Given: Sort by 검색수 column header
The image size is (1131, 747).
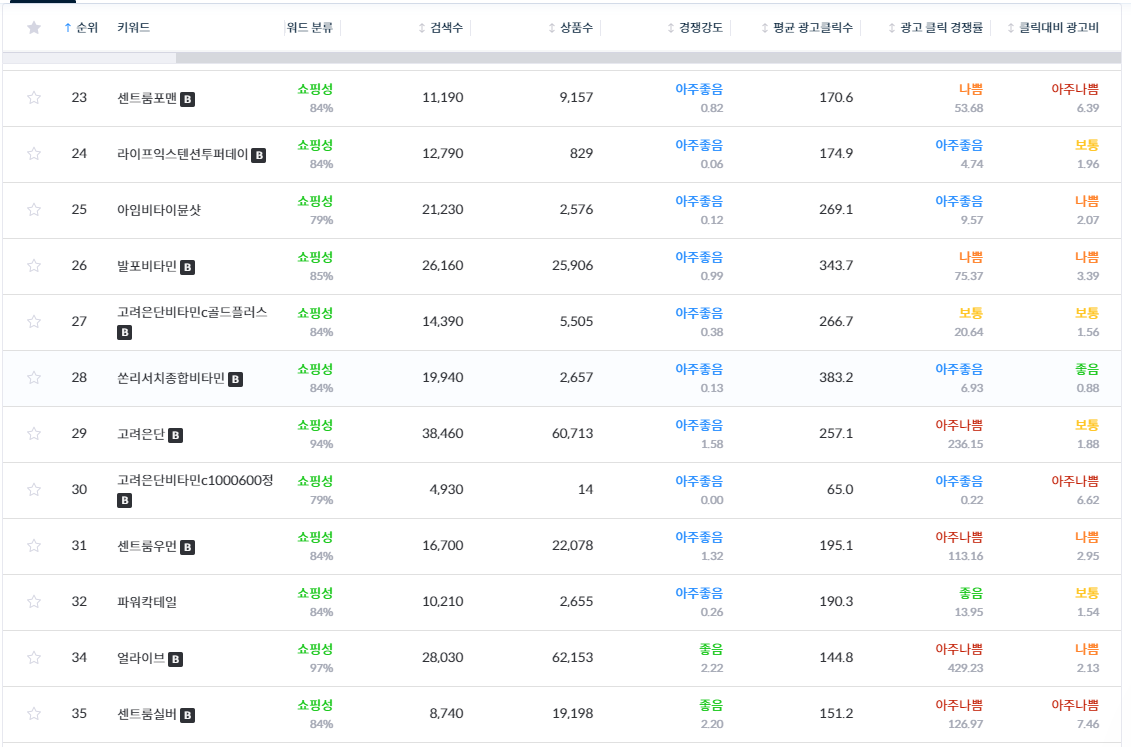Looking at the screenshot, I should [441, 27].
